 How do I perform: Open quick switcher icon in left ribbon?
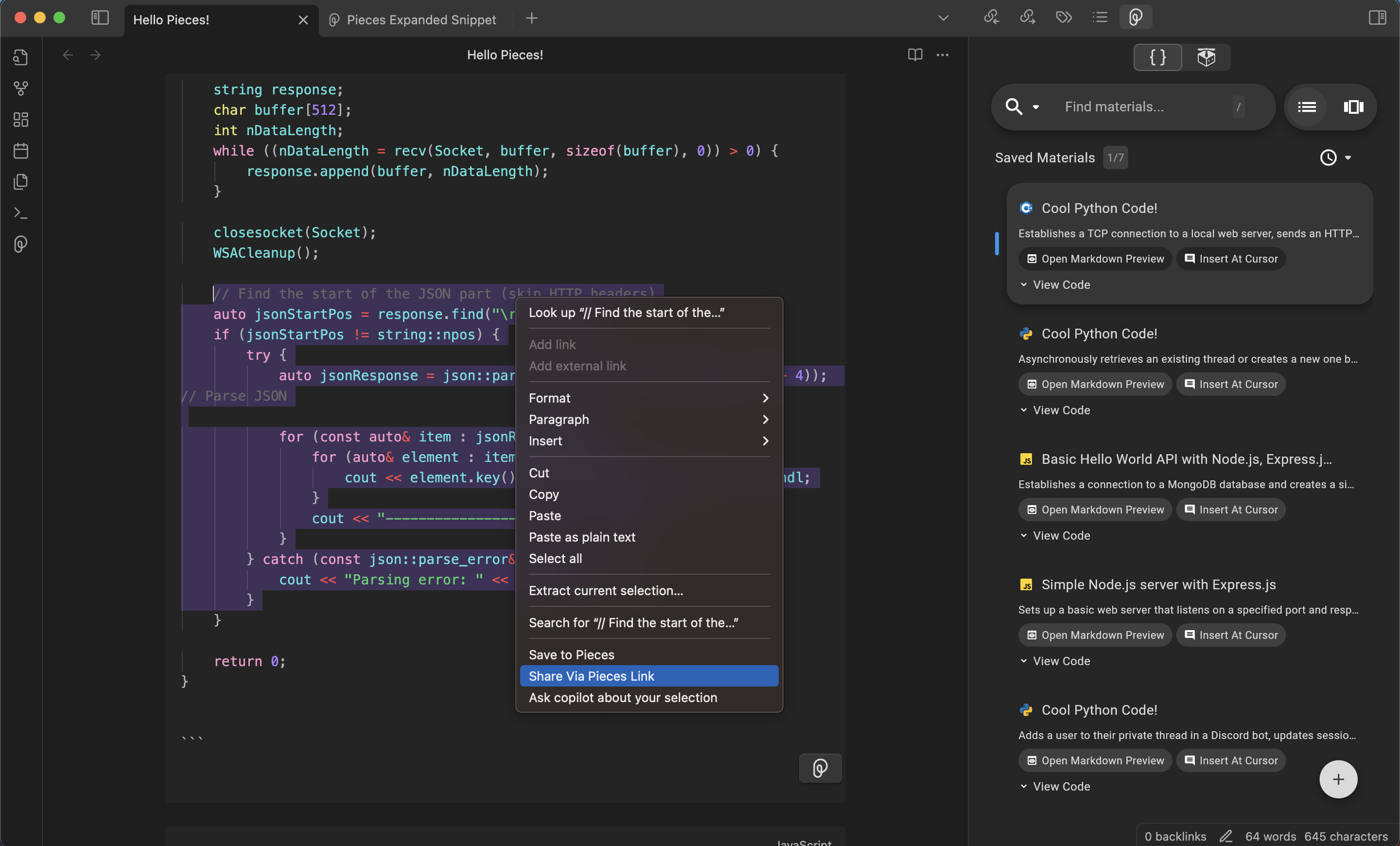point(20,57)
